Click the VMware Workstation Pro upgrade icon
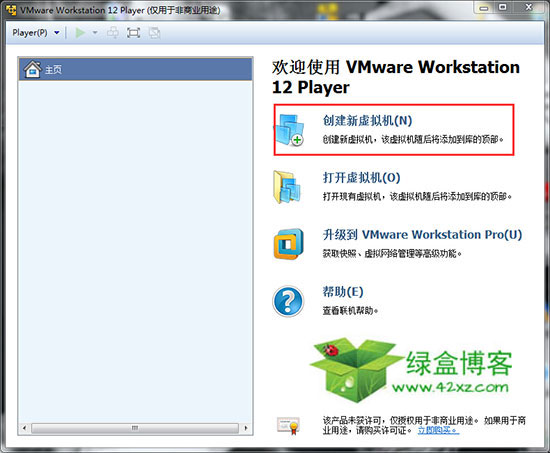 288,244
